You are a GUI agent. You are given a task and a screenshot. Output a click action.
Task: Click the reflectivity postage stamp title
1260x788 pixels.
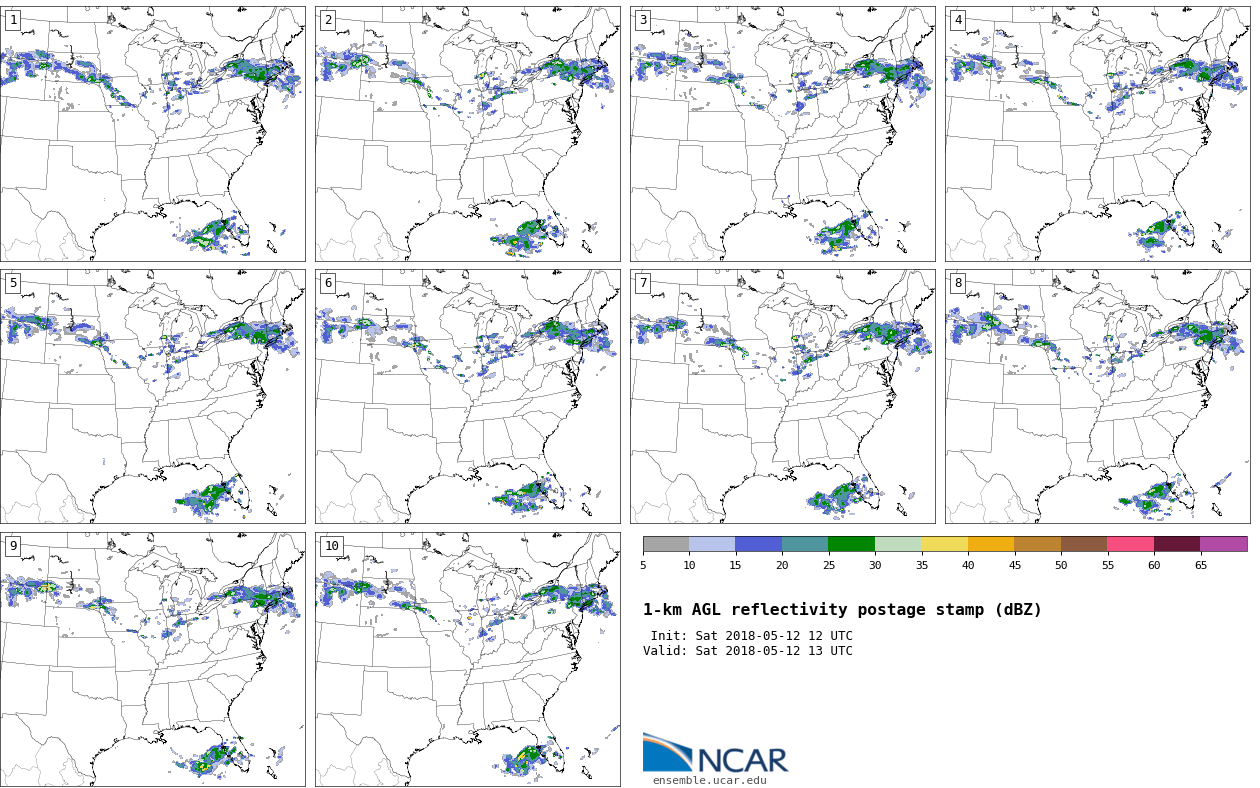click(x=842, y=610)
